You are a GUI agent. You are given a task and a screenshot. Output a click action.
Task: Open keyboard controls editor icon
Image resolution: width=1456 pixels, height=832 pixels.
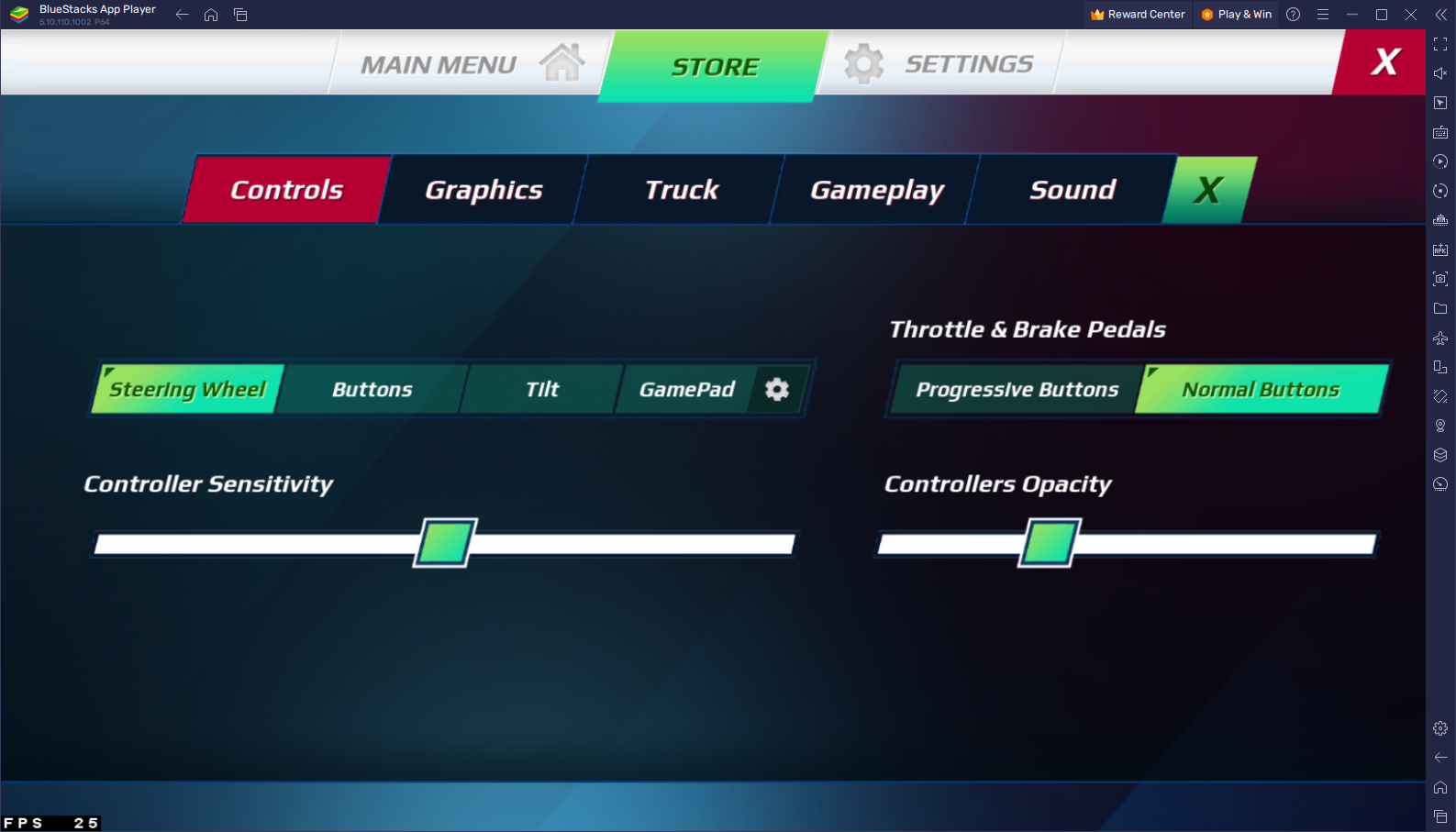(1440, 132)
